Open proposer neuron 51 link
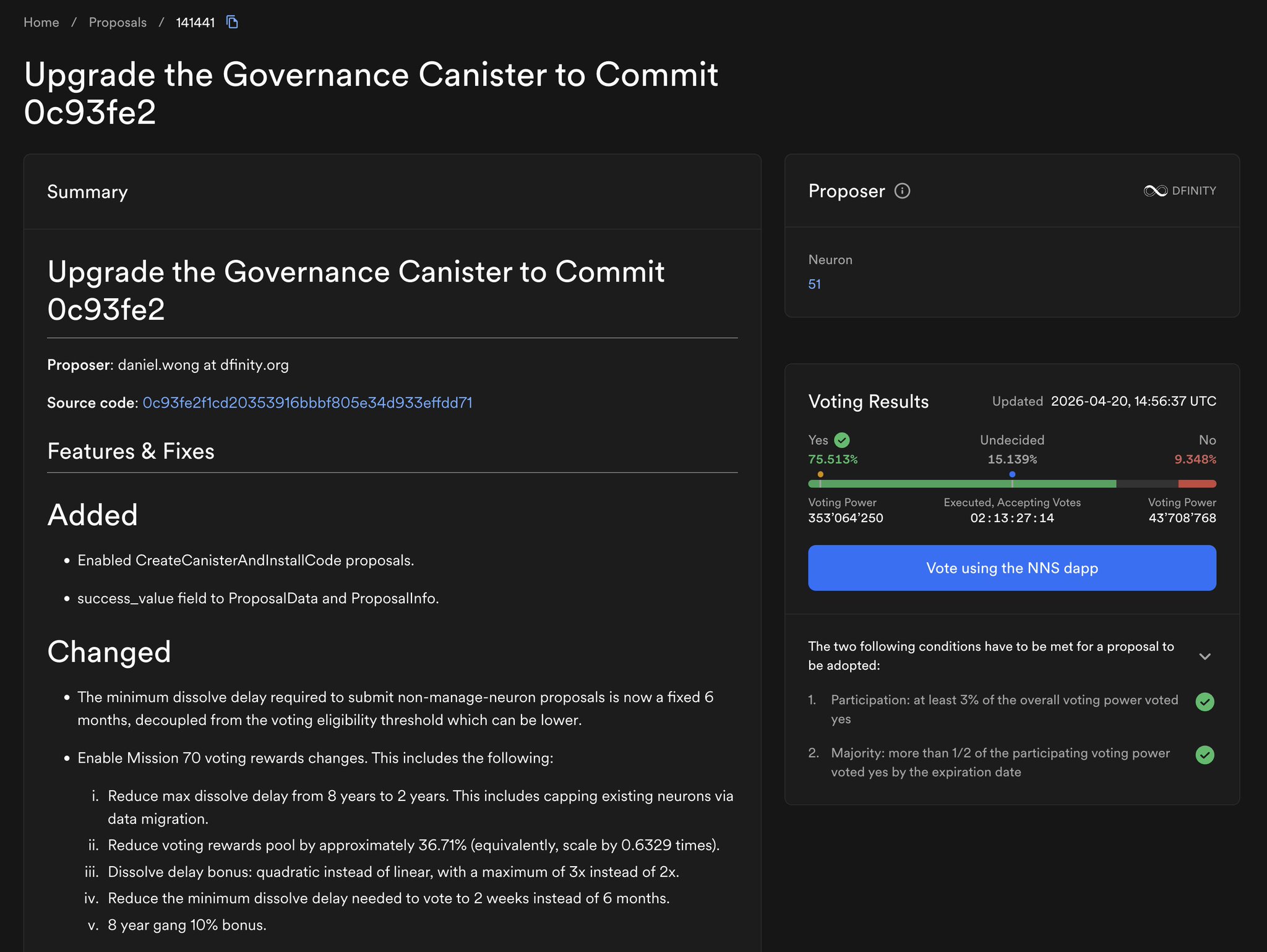 click(x=814, y=284)
